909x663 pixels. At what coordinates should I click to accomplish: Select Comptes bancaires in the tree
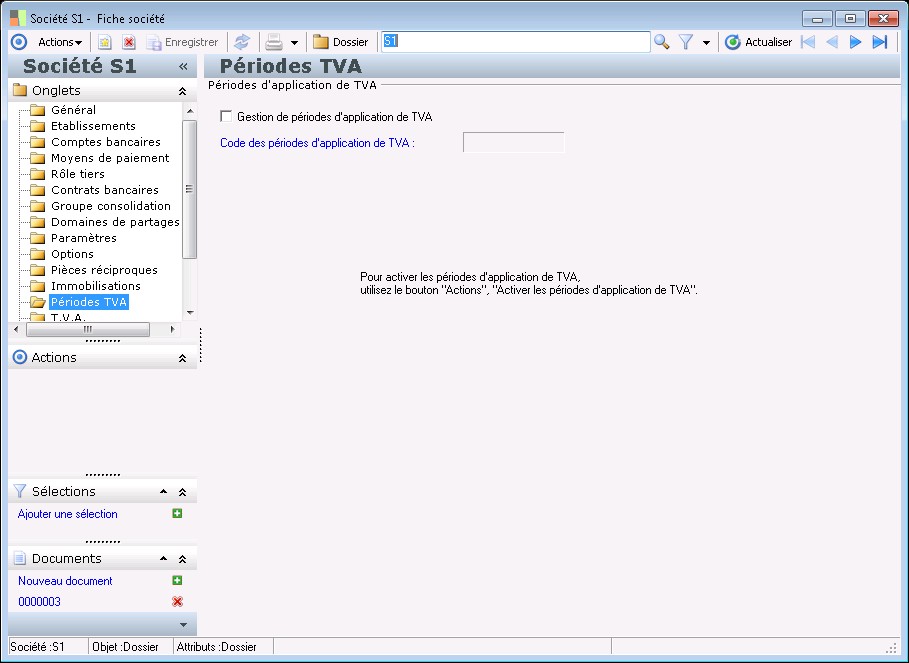tap(106, 142)
